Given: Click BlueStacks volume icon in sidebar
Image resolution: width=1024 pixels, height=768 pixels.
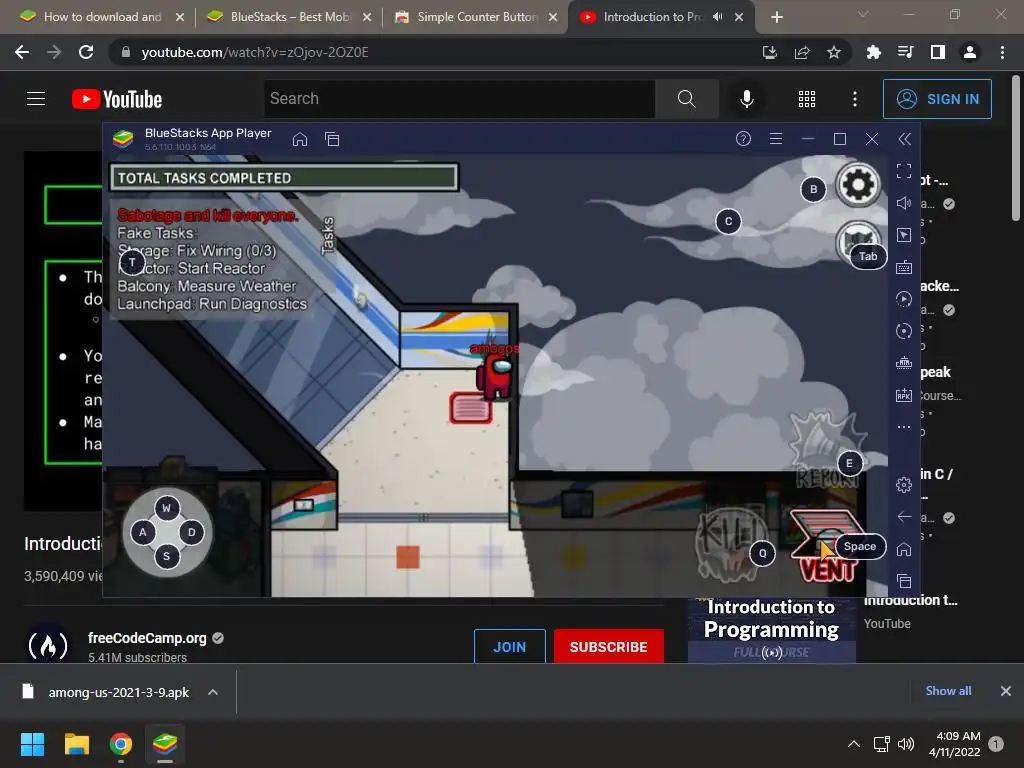Looking at the screenshot, I should 904,203.
